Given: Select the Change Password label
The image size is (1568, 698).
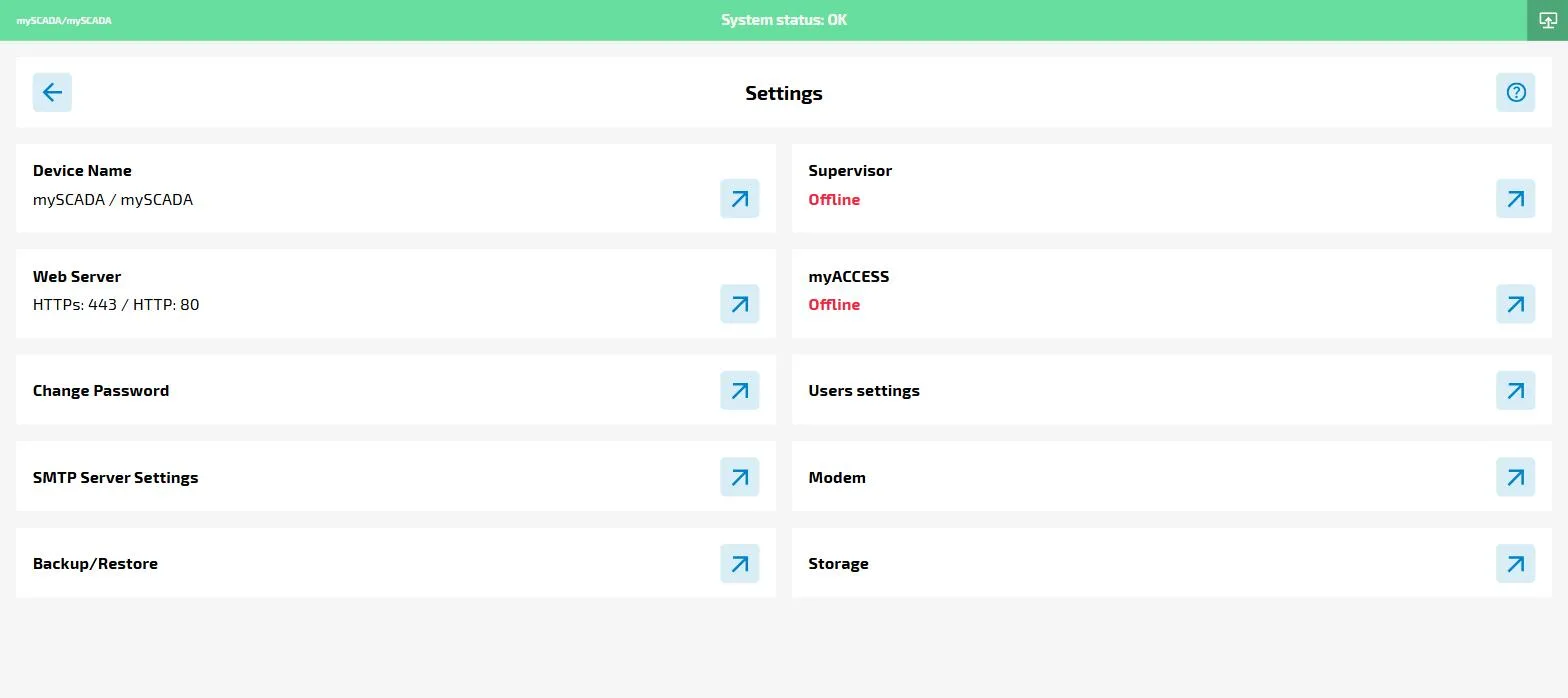Looking at the screenshot, I should coord(101,391).
